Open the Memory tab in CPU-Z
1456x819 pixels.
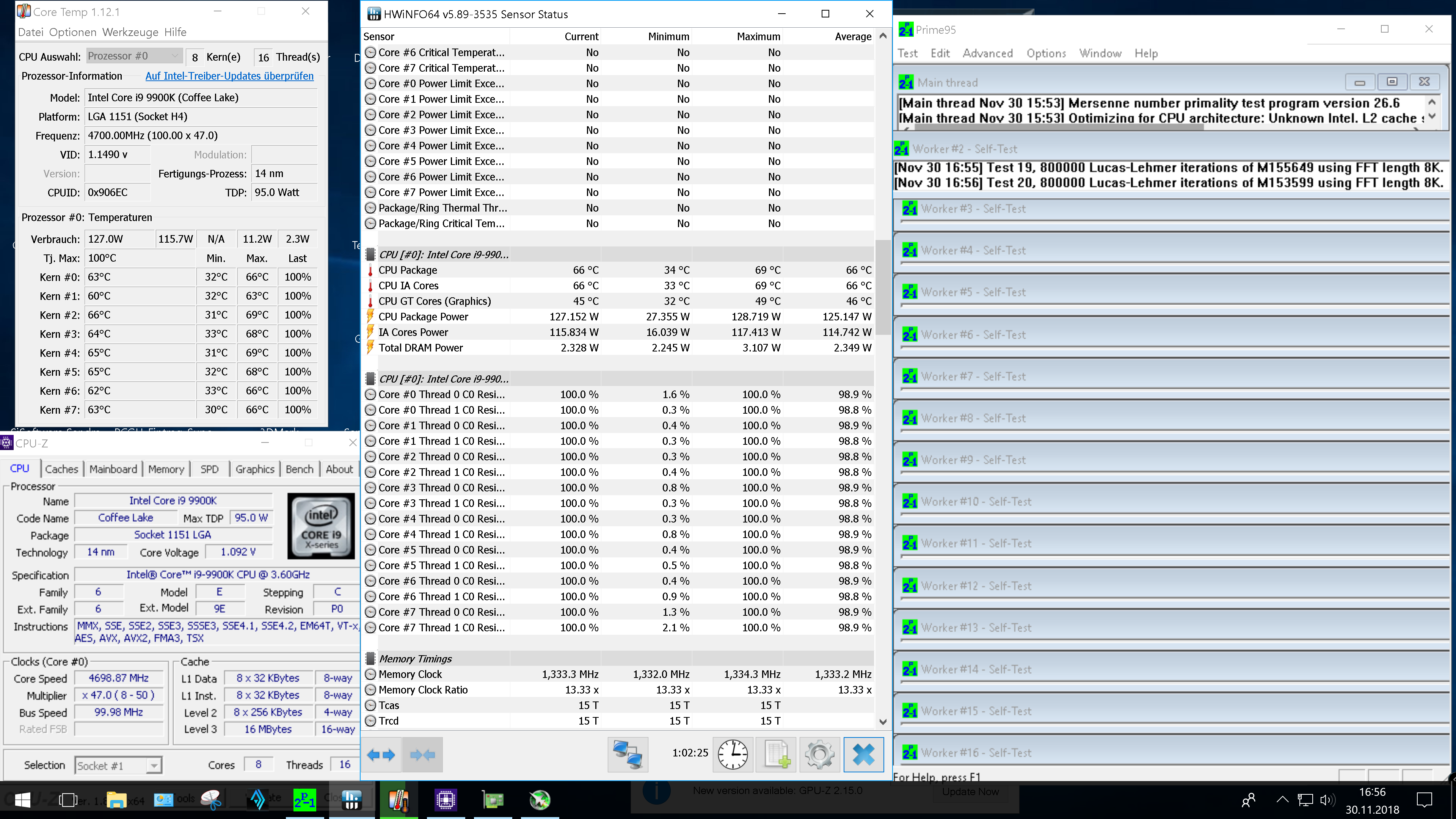(x=166, y=469)
